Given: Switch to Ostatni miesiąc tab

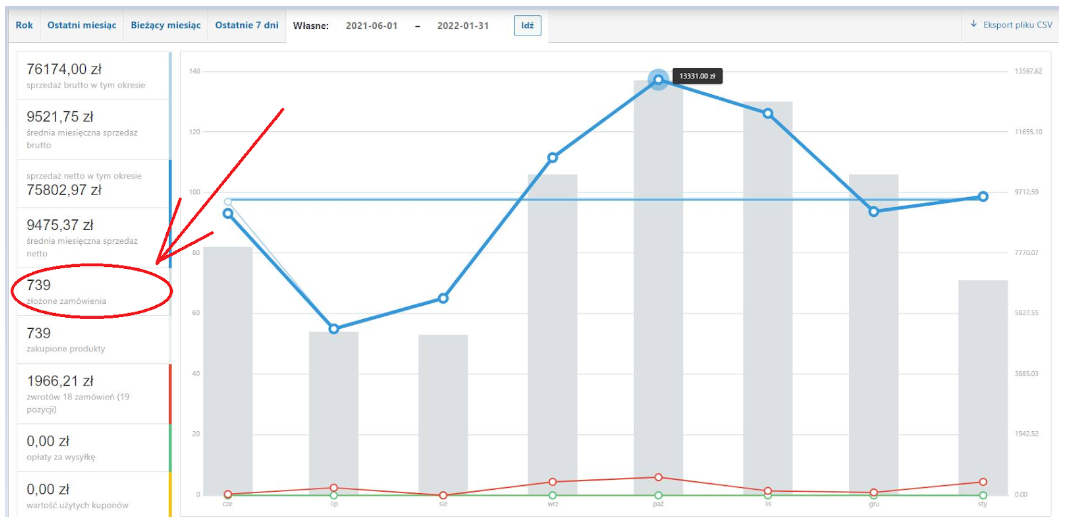Looking at the screenshot, I should pos(82,25).
